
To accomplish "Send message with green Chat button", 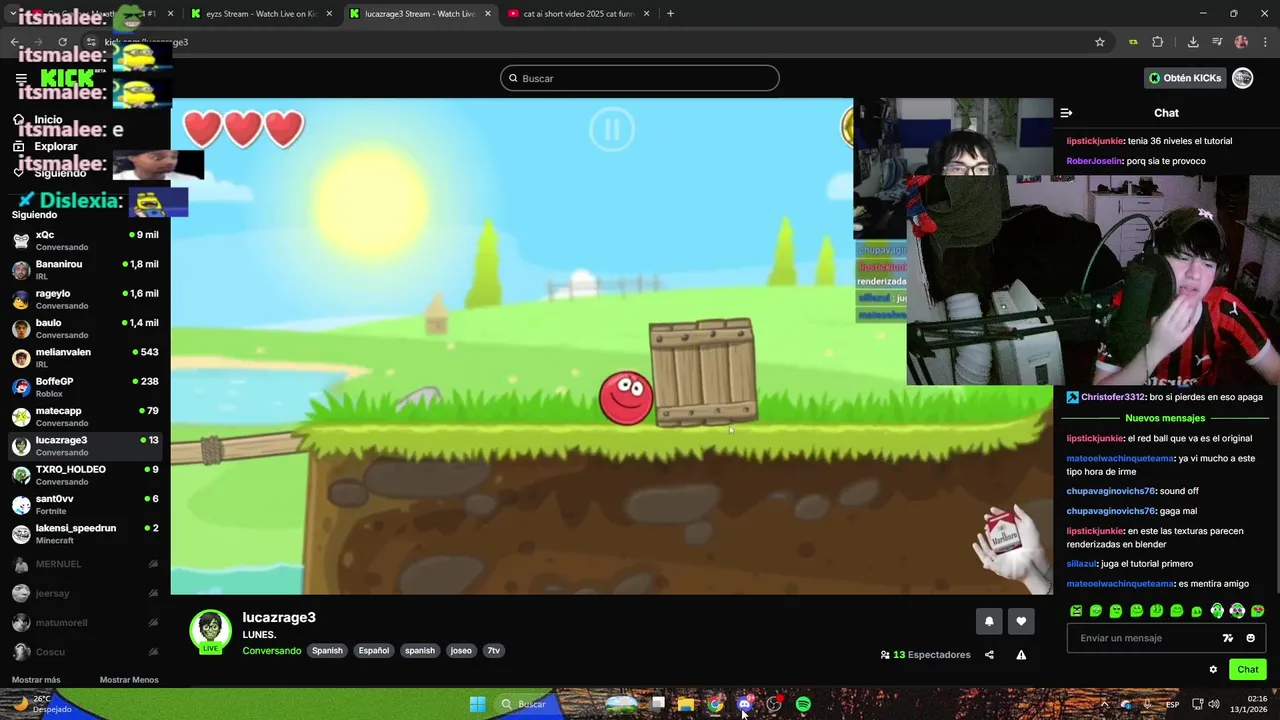I will click(1248, 670).
